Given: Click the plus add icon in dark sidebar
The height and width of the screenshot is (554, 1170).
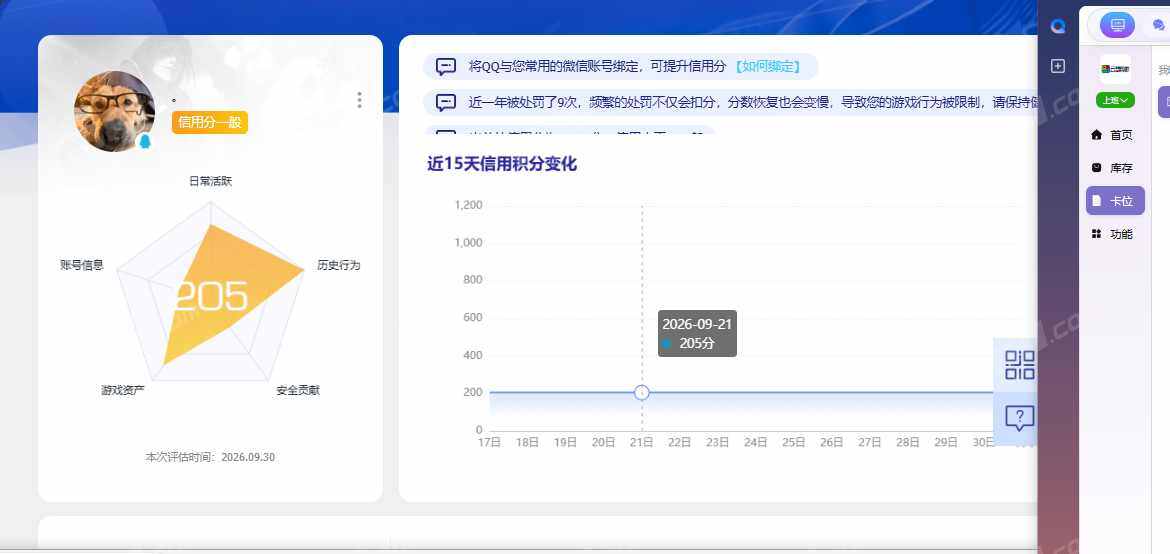Looking at the screenshot, I should click(1058, 66).
